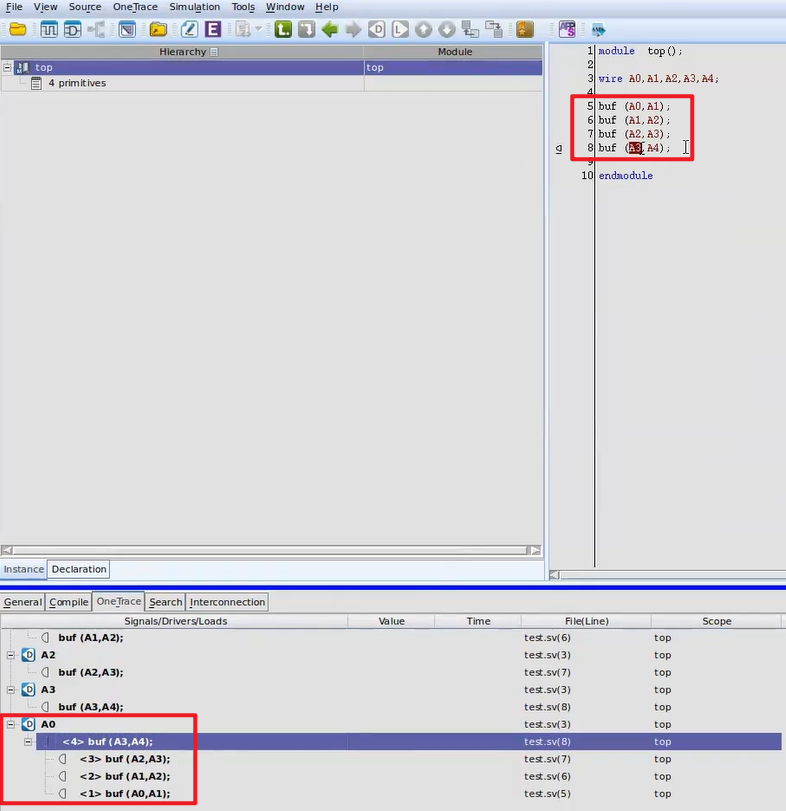
Task: Click the hierarchy scrollbar right arrow
Action: tap(536, 550)
